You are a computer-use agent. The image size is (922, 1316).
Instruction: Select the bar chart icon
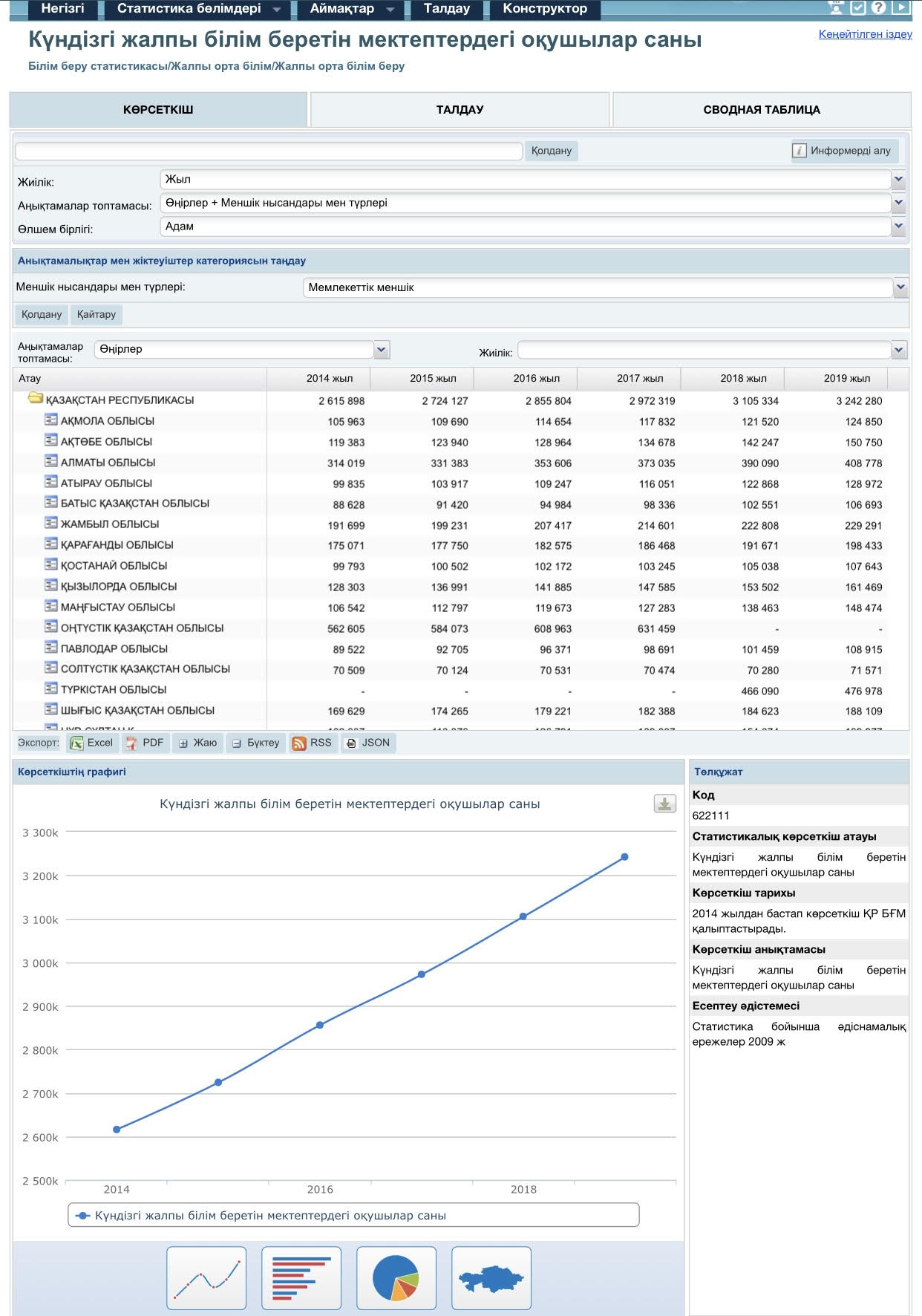tap(301, 1277)
